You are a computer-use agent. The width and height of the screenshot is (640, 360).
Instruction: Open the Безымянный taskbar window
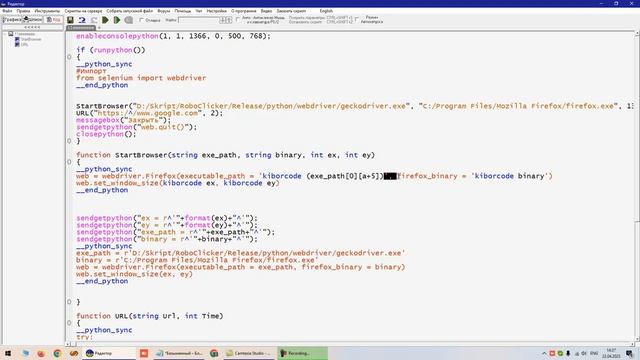[179, 353]
